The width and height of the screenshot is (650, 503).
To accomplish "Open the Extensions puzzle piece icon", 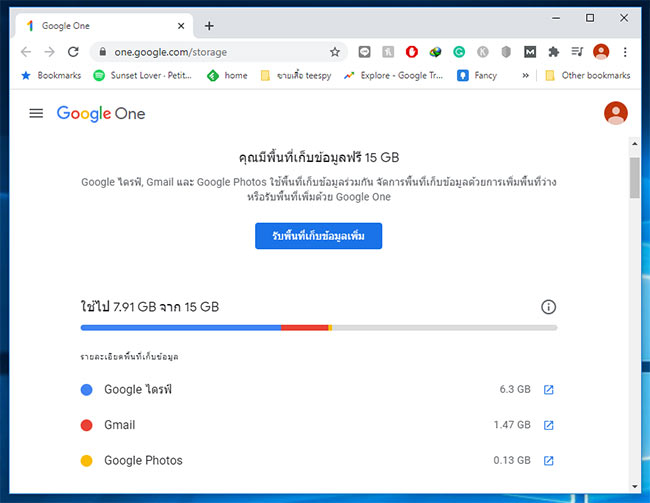I will tap(553, 52).
